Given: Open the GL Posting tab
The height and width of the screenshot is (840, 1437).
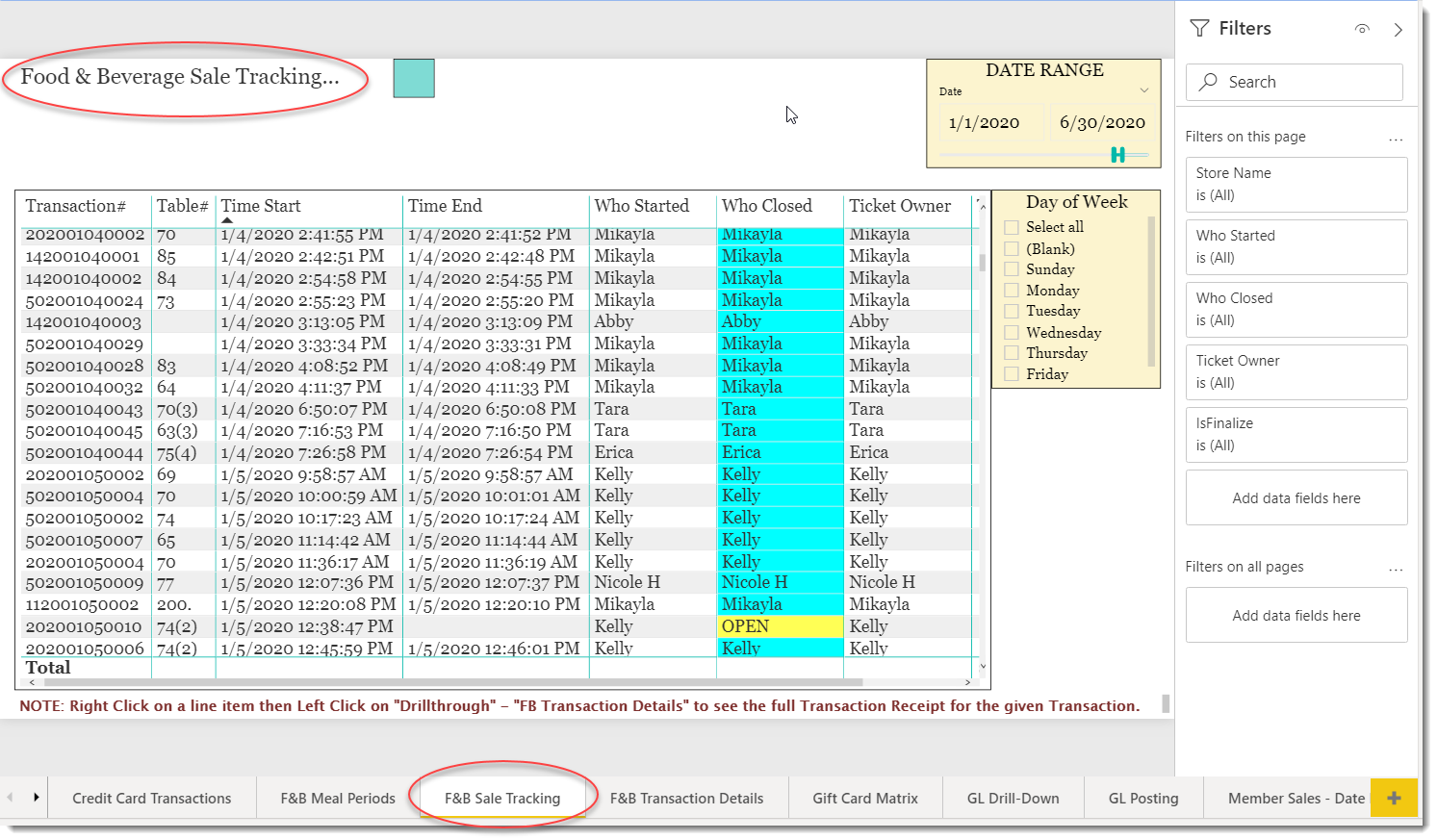Looking at the screenshot, I should click(1143, 799).
